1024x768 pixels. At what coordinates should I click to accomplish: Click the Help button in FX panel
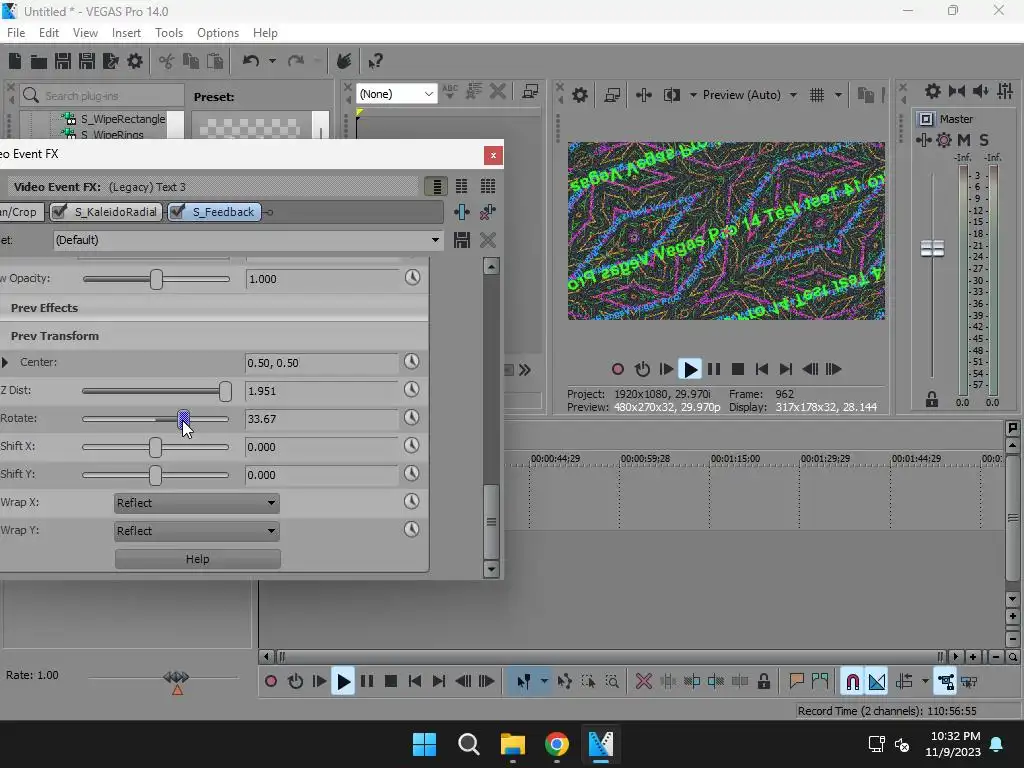tap(198, 559)
